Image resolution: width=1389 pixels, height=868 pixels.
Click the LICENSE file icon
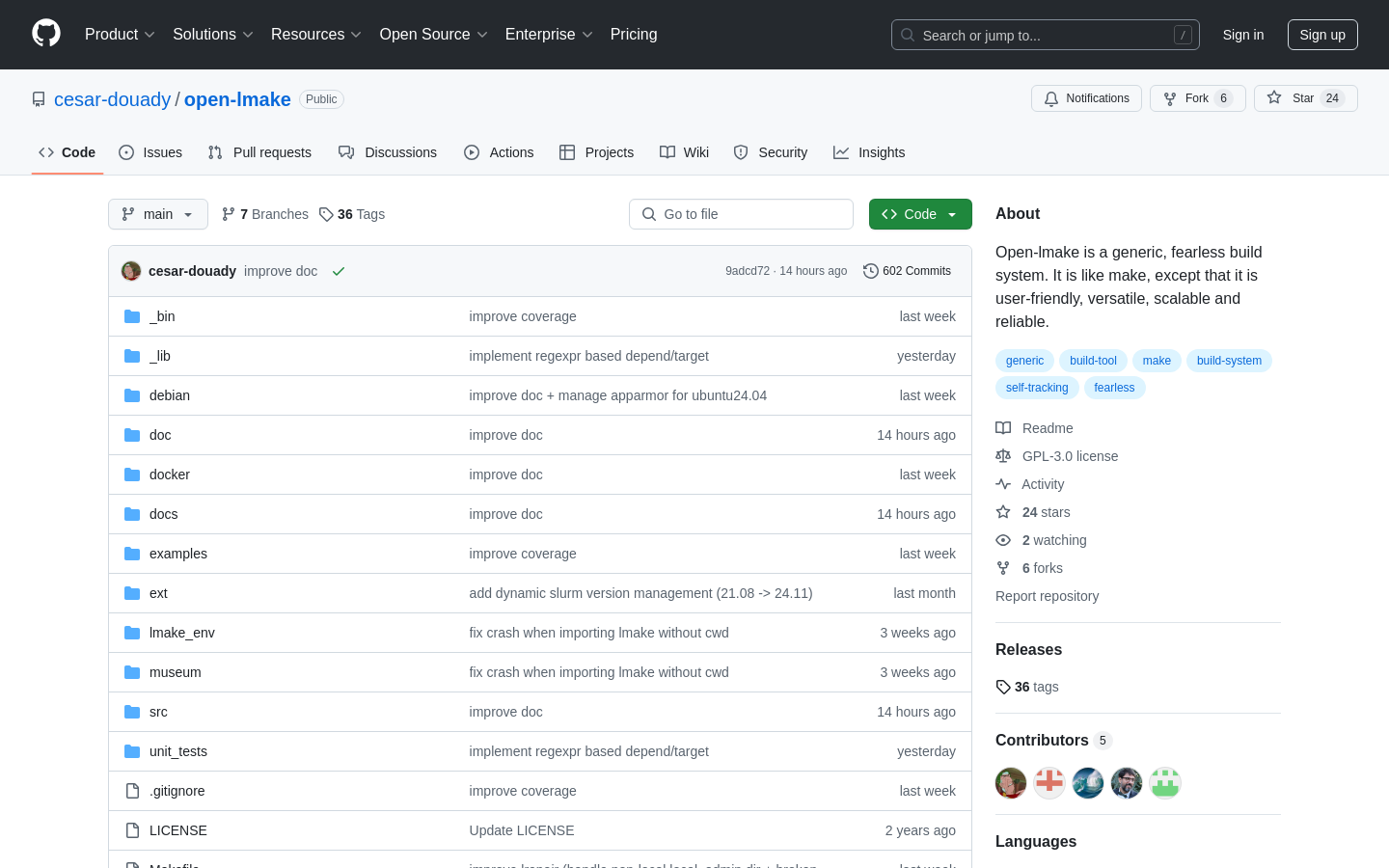tap(132, 830)
